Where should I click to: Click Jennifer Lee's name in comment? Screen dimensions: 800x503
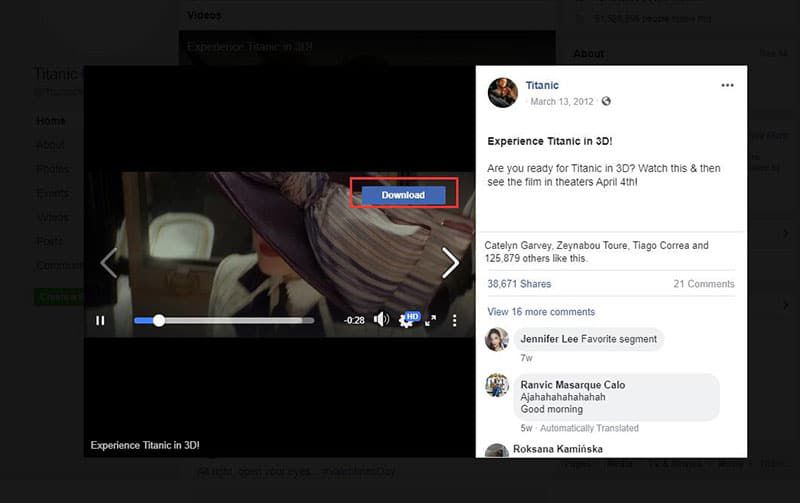click(549, 339)
